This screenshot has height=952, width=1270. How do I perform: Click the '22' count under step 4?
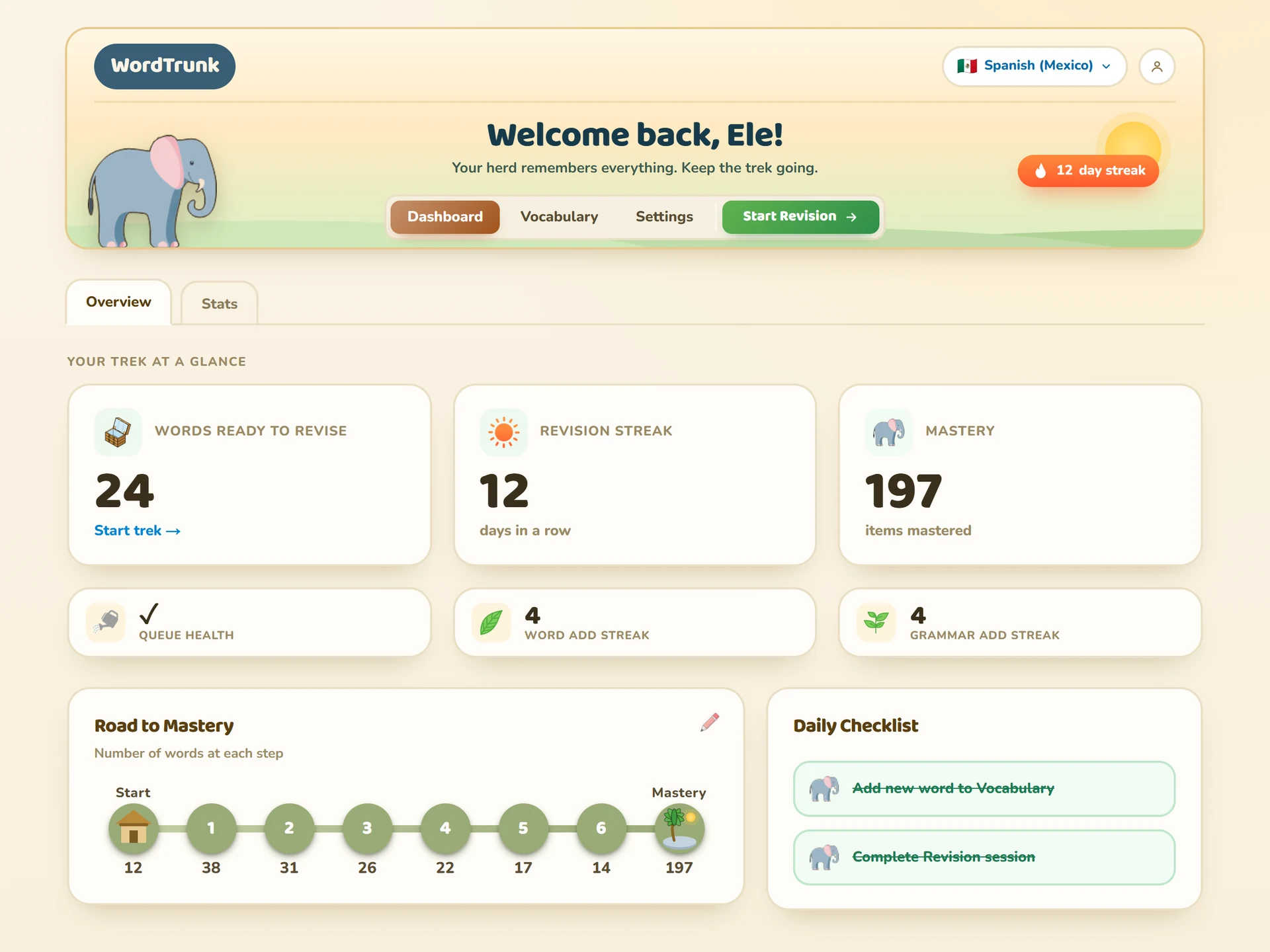(445, 868)
